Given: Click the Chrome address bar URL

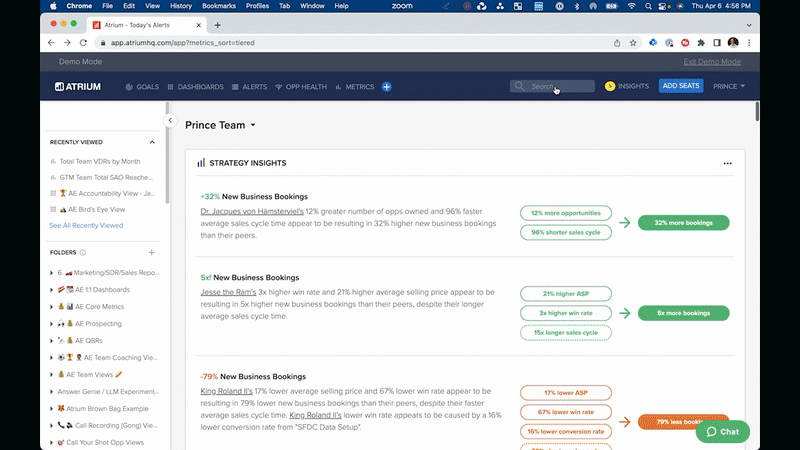Looking at the screenshot, I should click(x=183, y=43).
